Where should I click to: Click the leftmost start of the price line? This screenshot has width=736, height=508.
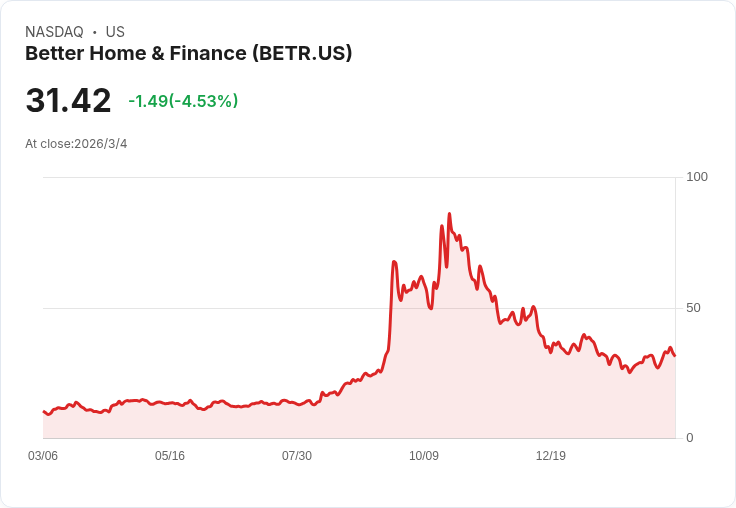coord(44,411)
